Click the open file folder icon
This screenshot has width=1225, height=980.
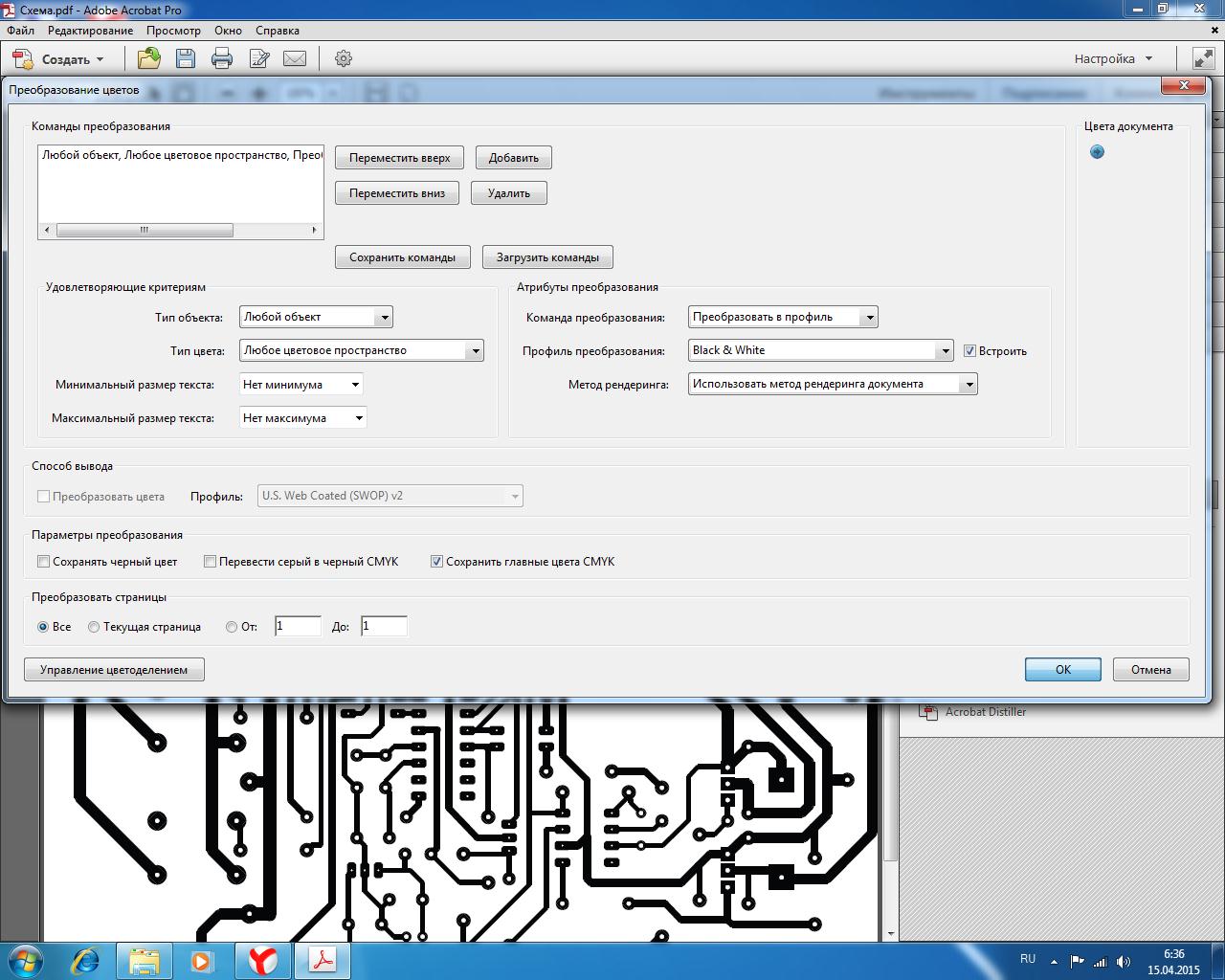149,58
